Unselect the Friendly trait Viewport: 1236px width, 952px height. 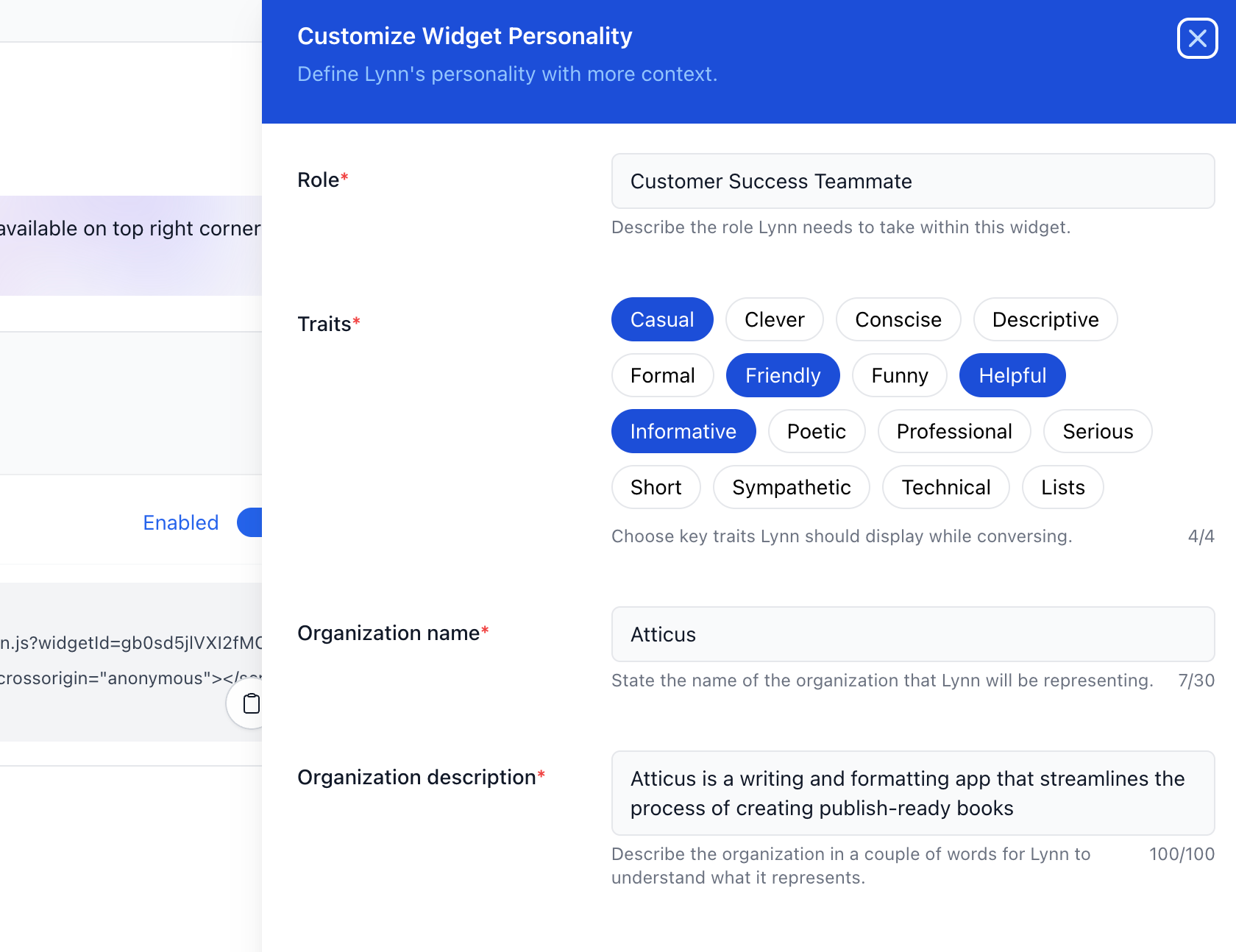[783, 375]
